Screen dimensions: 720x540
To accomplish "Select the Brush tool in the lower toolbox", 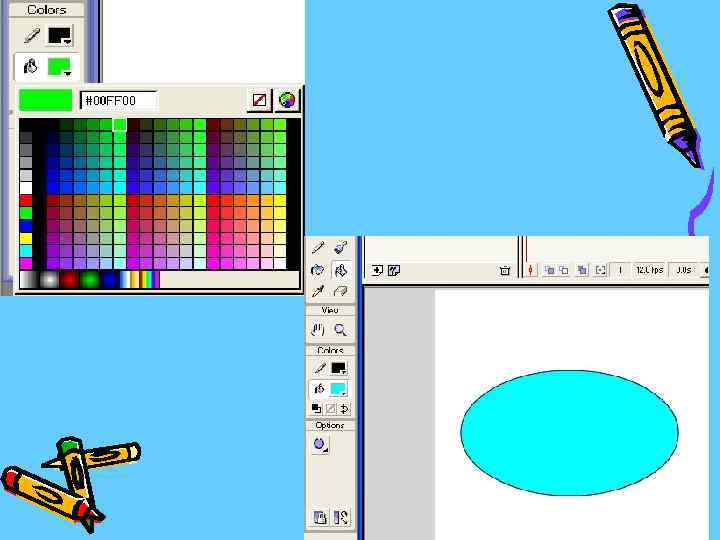I will point(341,248).
